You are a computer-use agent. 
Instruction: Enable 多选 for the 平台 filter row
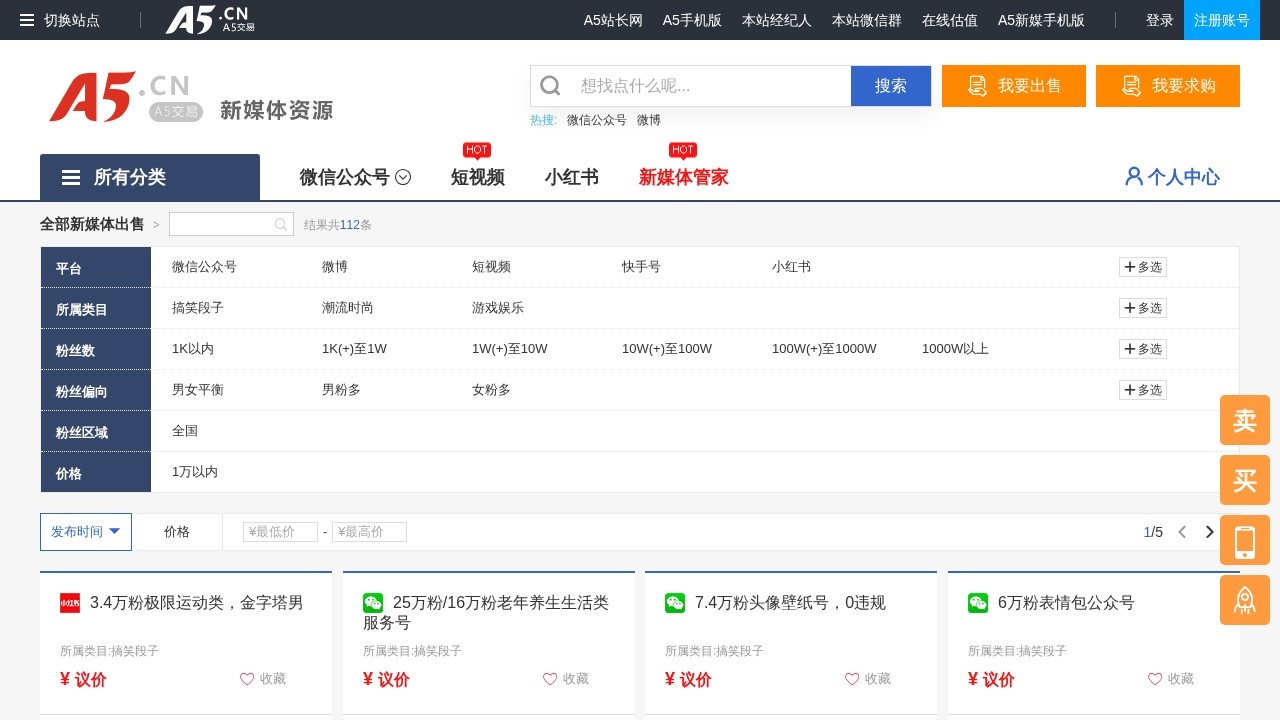tap(1142, 267)
